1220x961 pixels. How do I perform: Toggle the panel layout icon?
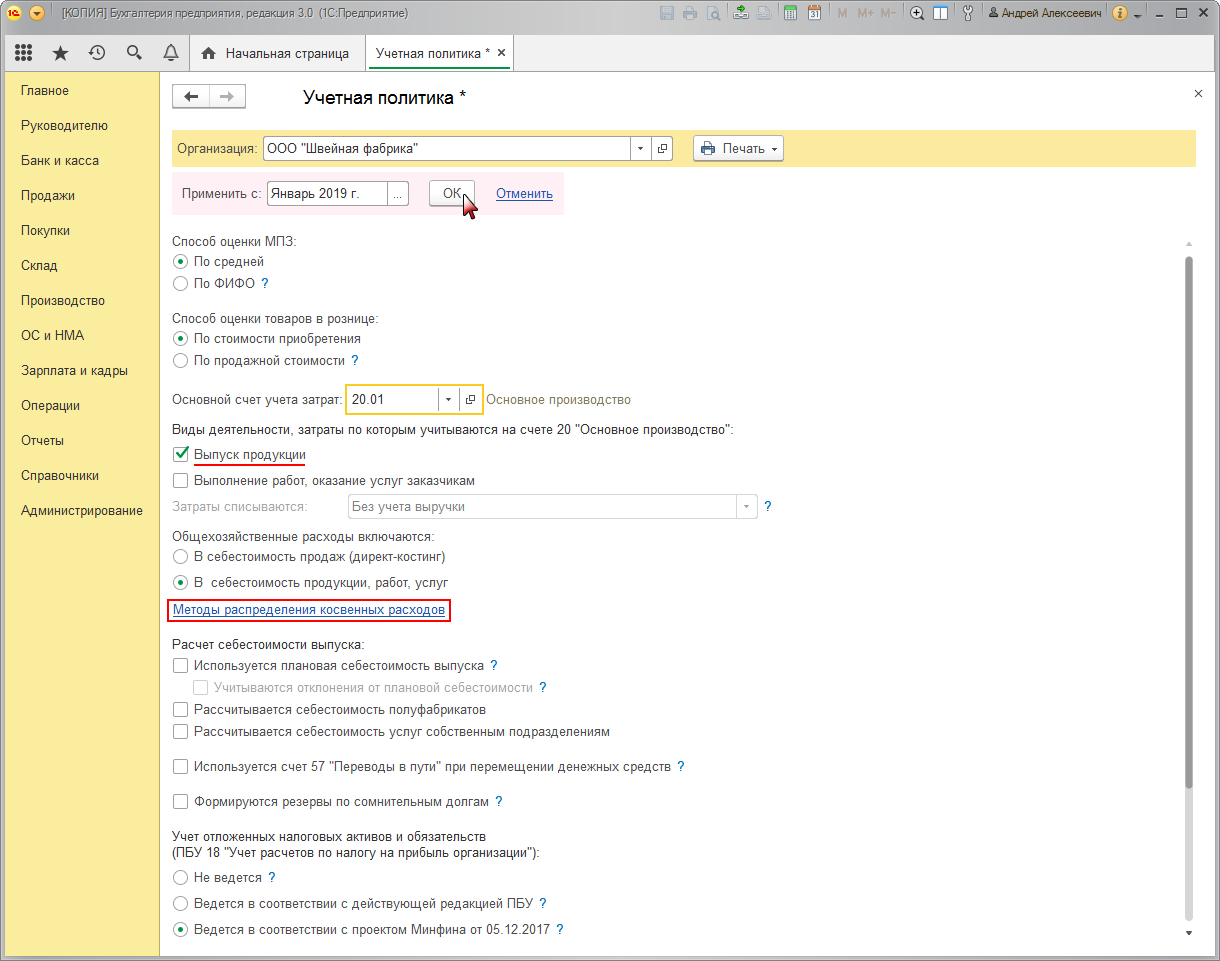(x=940, y=13)
